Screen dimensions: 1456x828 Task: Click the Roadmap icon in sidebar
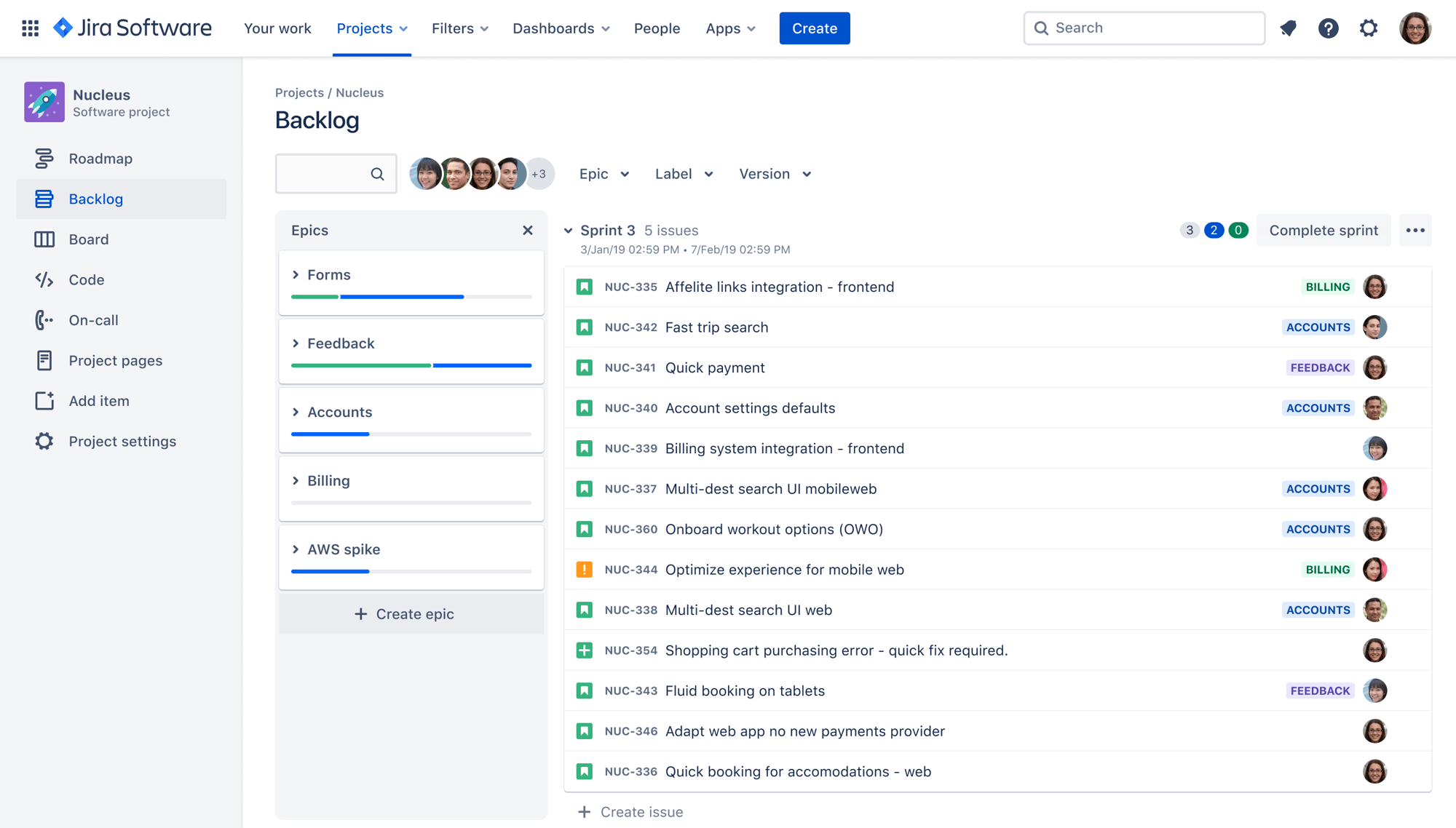click(42, 158)
